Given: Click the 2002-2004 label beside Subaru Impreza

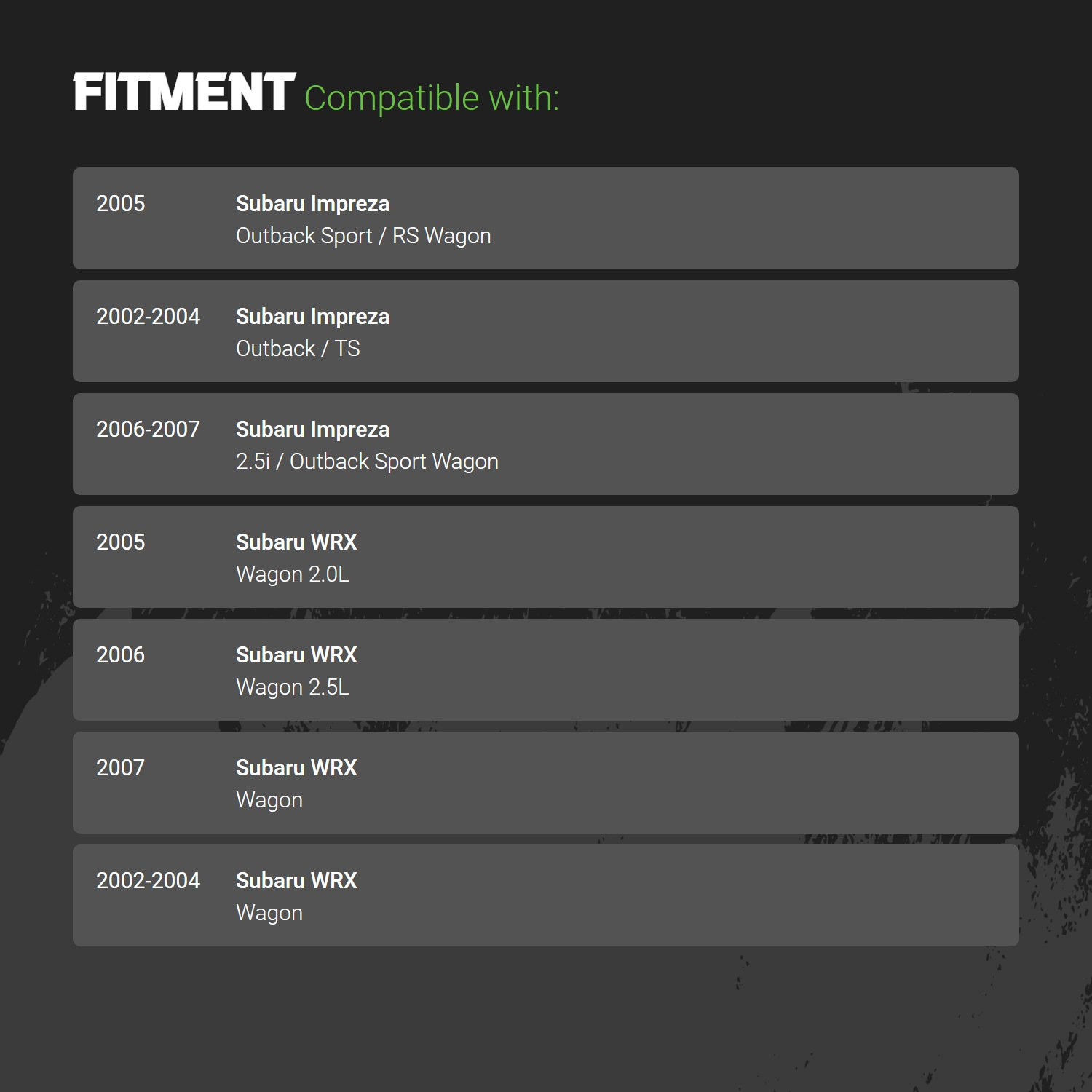Looking at the screenshot, I should [x=148, y=317].
